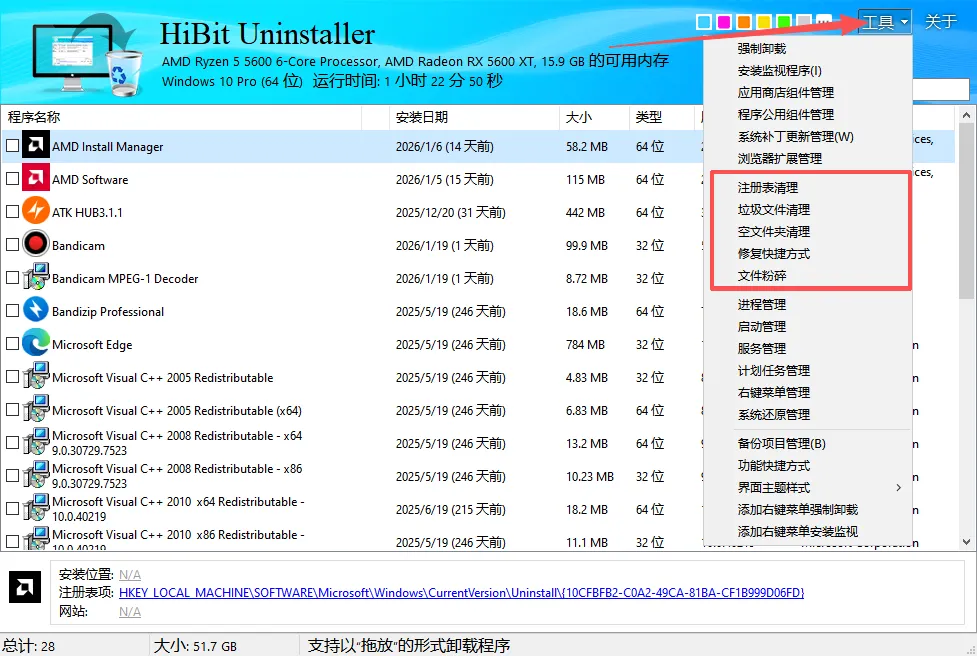The image size is (977, 656).
Task: Click the Visual C++ 2005 Redistributable icon (non-x64 row)
Action: point(36,376)
